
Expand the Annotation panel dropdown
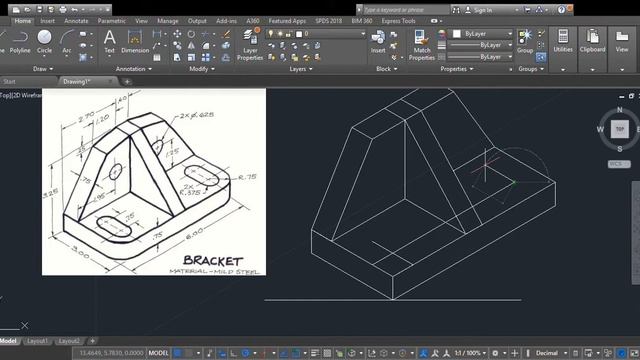click(134, 69)
